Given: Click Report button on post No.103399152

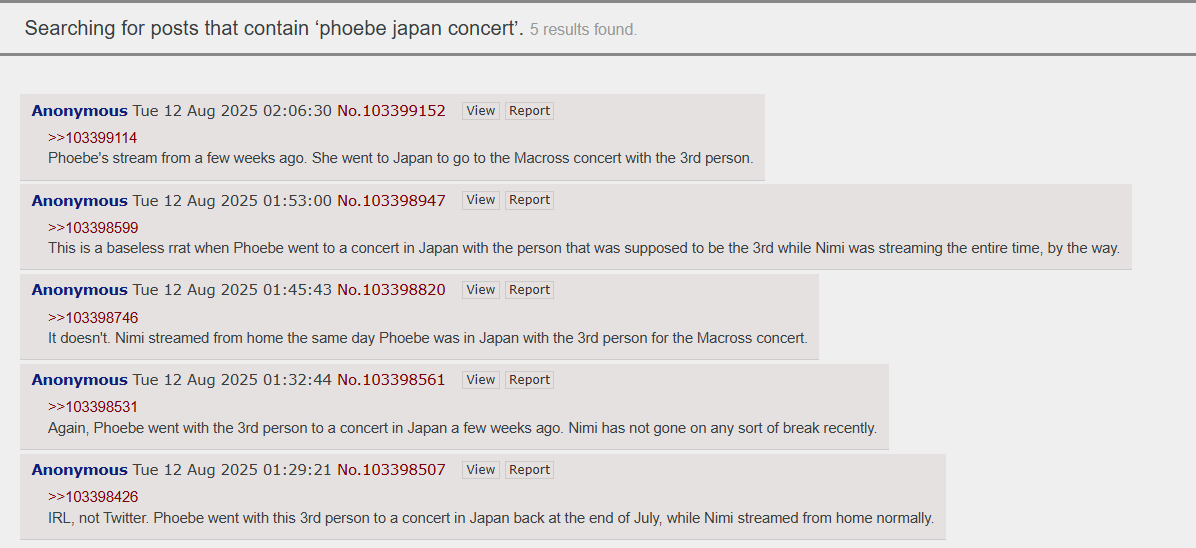Looking at the screenshot, I should [x=529, y=111].
